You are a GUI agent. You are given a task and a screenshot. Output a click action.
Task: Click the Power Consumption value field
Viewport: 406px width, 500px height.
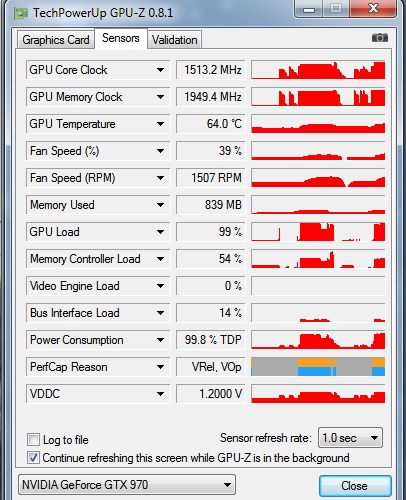point(211,340)
